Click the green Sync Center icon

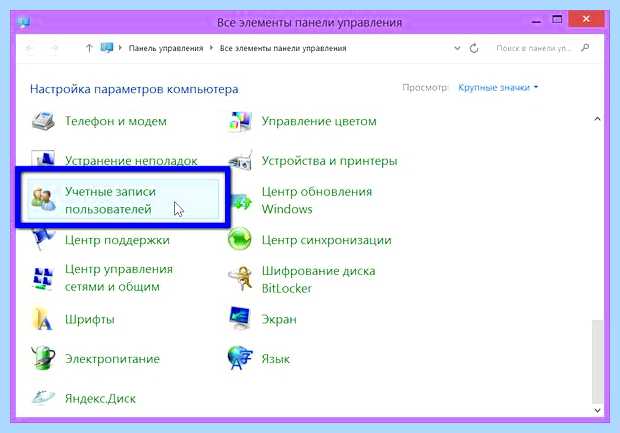tap(240, 239)
